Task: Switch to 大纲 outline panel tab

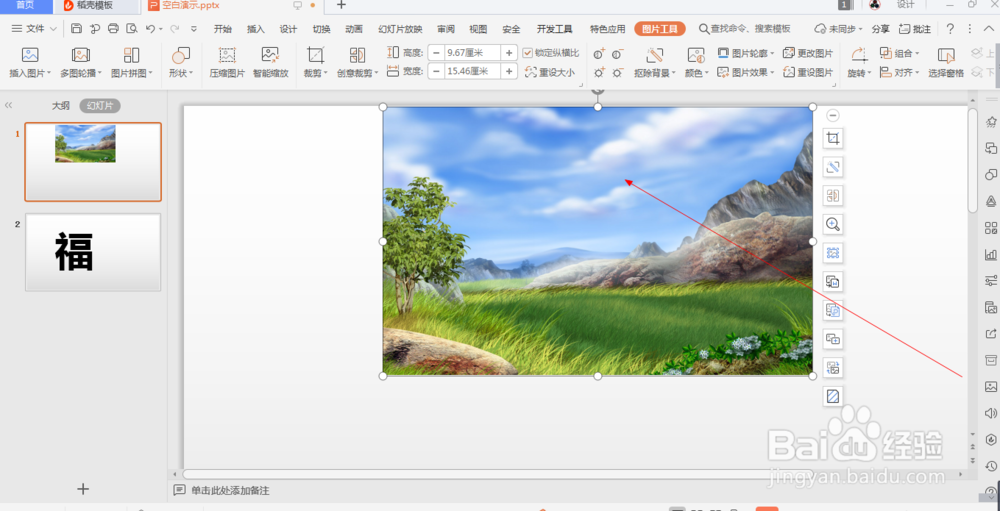Action: click(61, 106)
